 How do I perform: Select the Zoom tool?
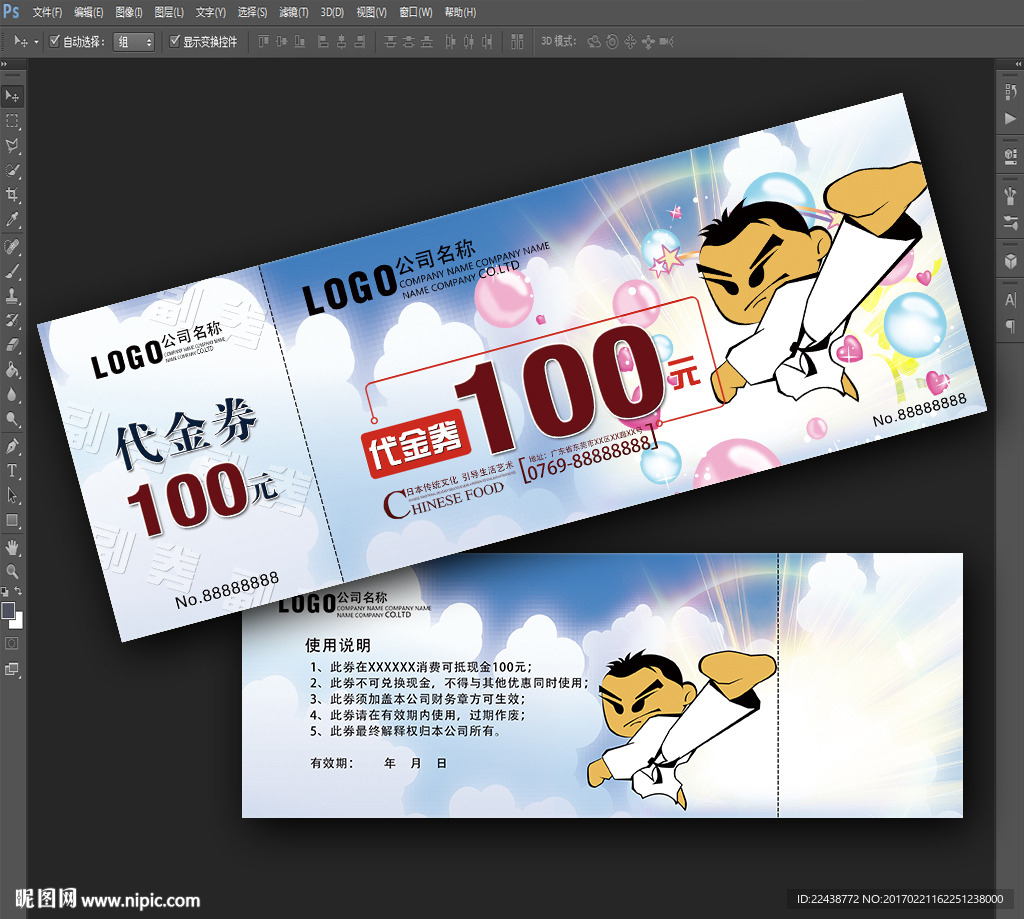12,572
